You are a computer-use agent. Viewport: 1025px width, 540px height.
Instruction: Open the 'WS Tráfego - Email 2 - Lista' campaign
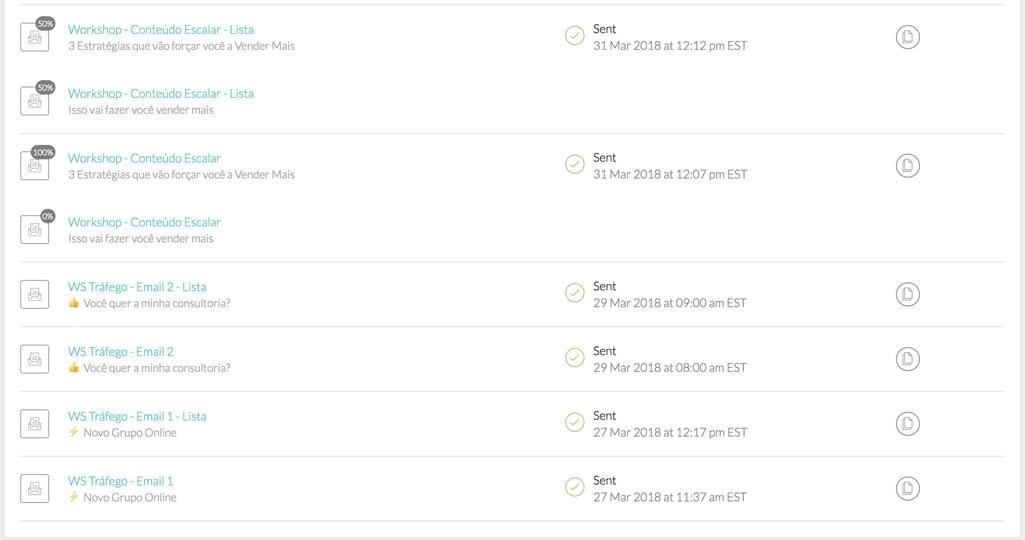pos(137,287)
